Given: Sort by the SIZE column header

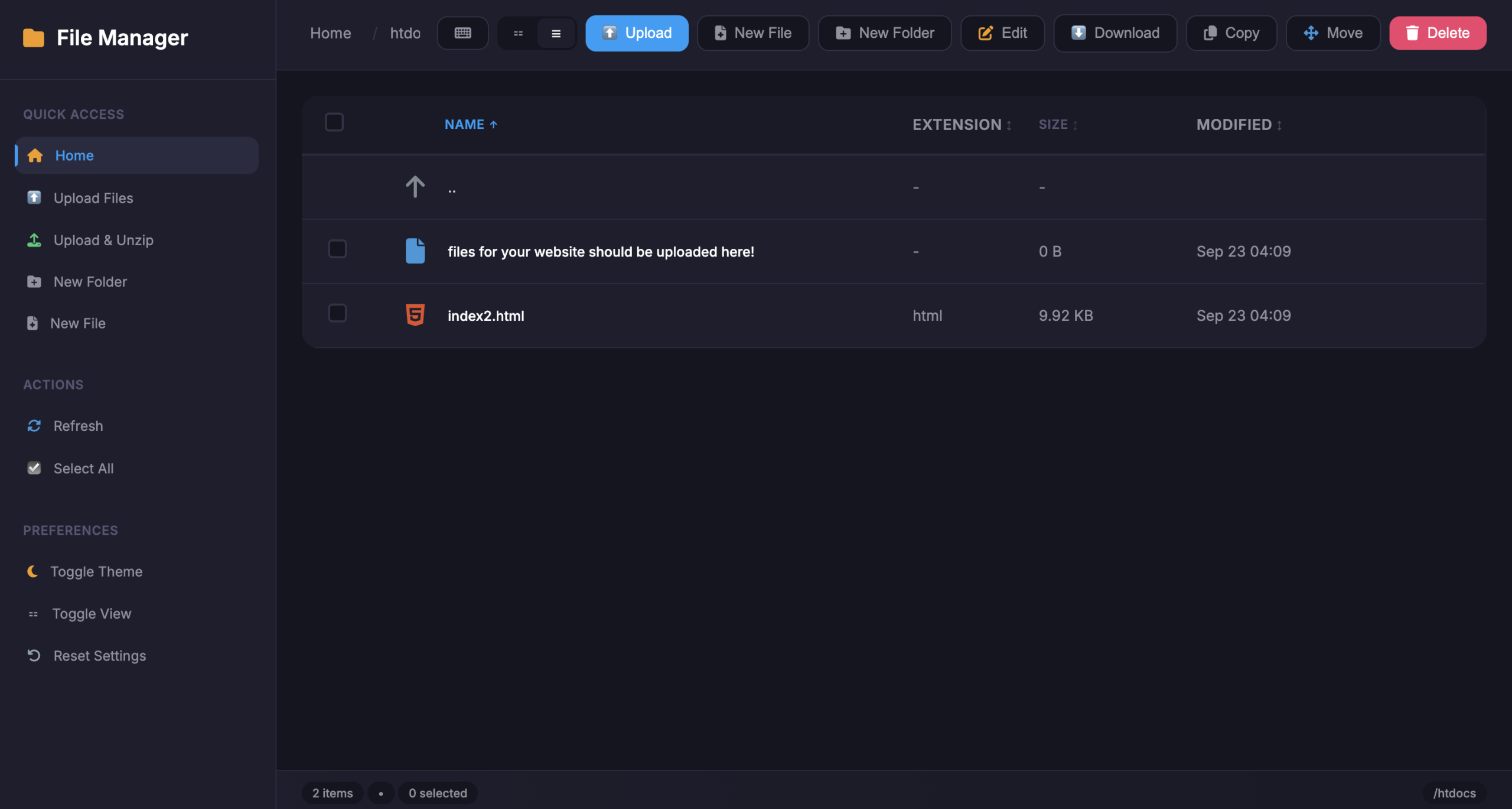Looking at the screenshot, I should pyautogui.click(x=1058, y=125).
